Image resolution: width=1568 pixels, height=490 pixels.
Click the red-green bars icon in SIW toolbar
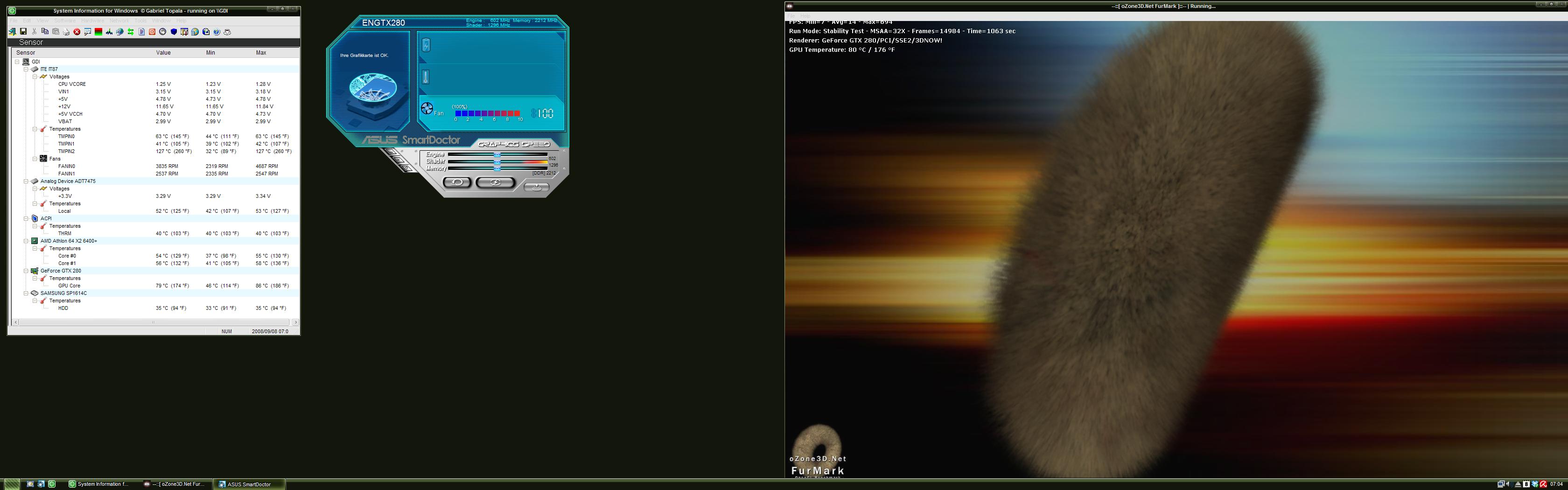point(98,32)
